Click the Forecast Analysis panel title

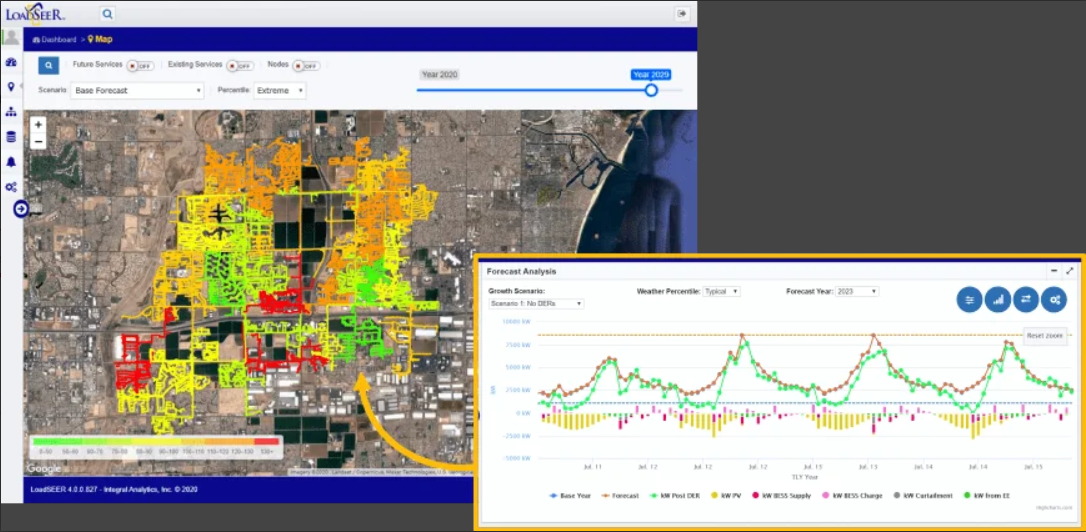[522, 272]
